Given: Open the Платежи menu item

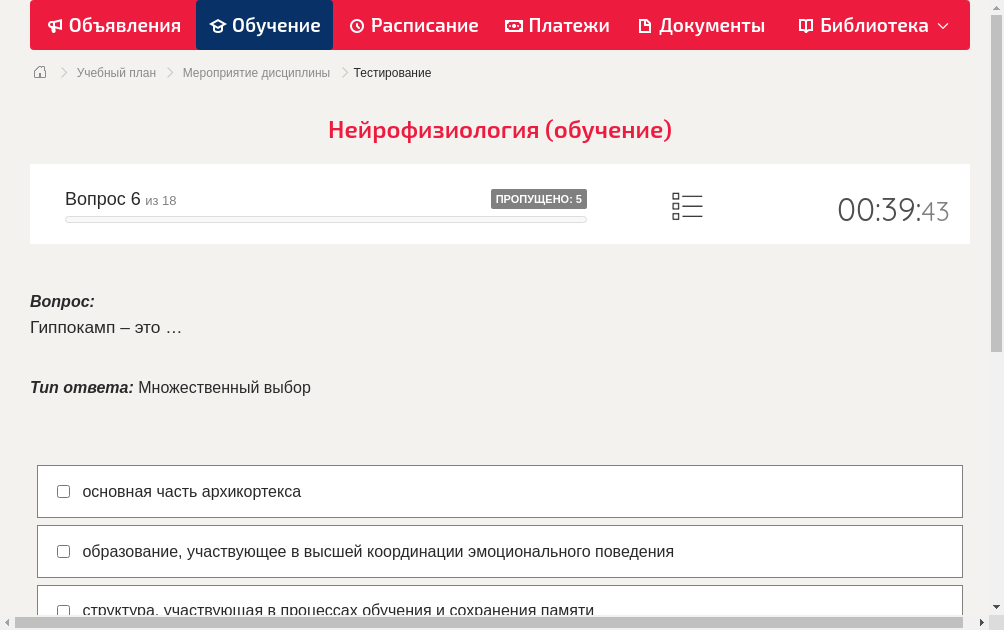Looking at the screenshot, I should [556, 25].
